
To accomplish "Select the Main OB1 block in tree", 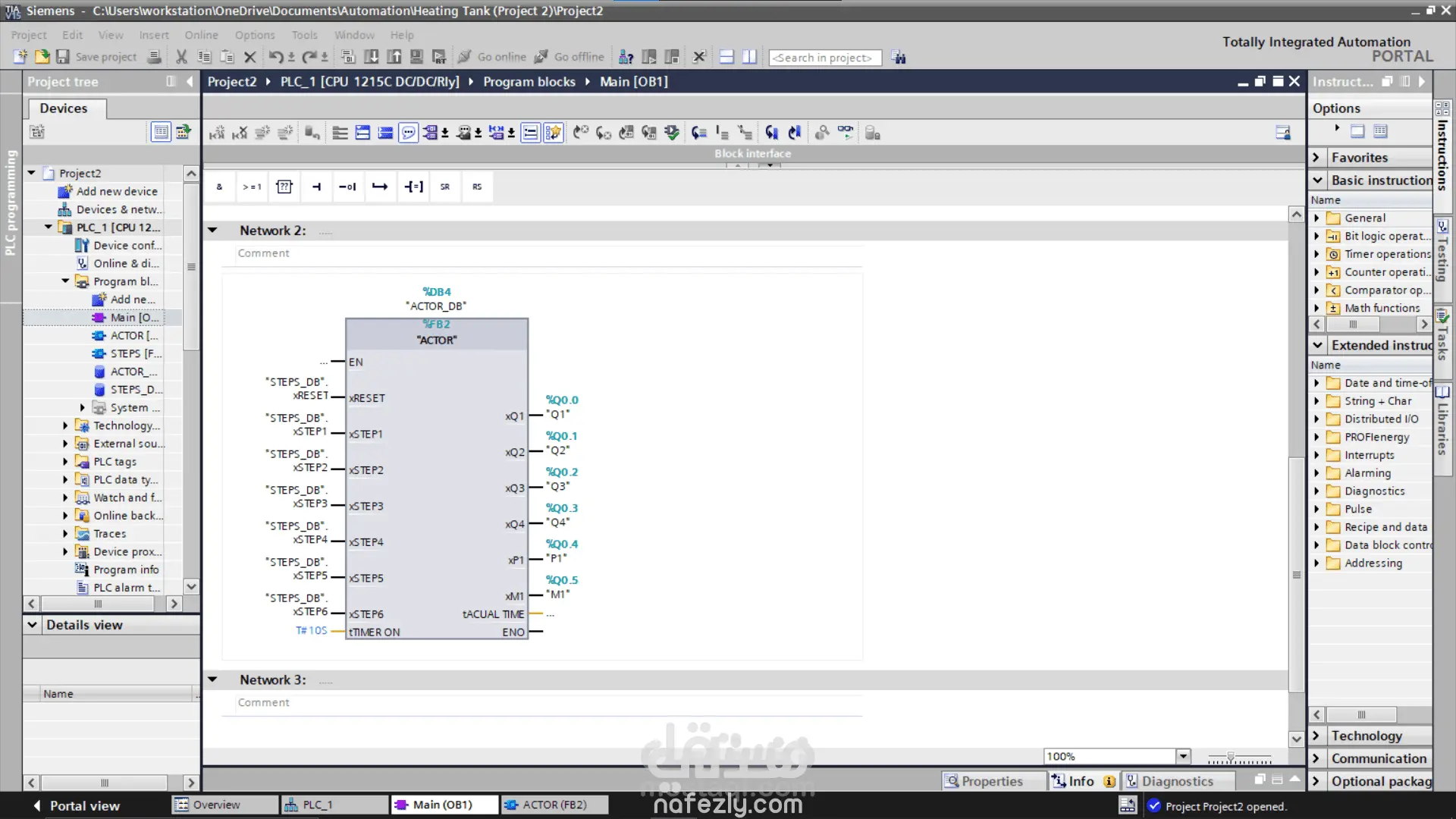I will [126, 318].
